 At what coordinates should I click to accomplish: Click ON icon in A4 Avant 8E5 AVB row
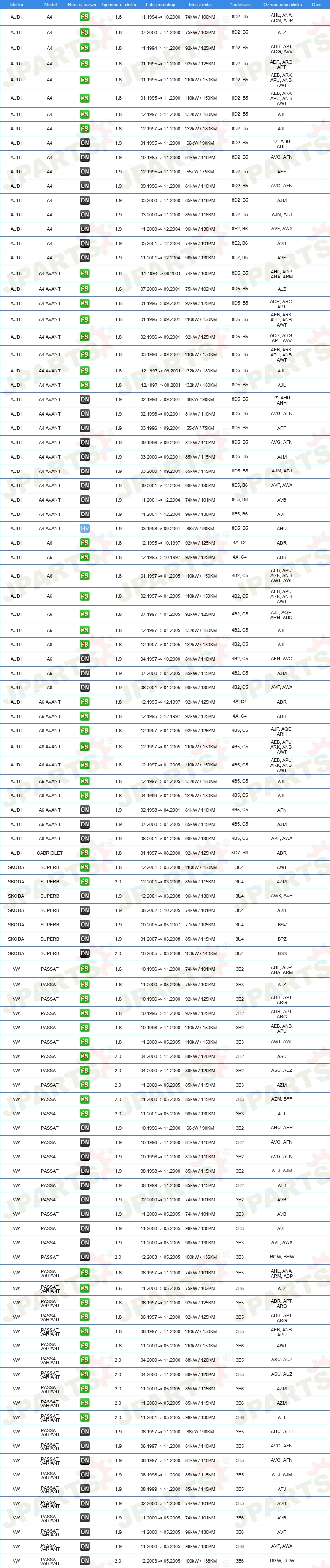pyautogui.click(x=85, y=500)
